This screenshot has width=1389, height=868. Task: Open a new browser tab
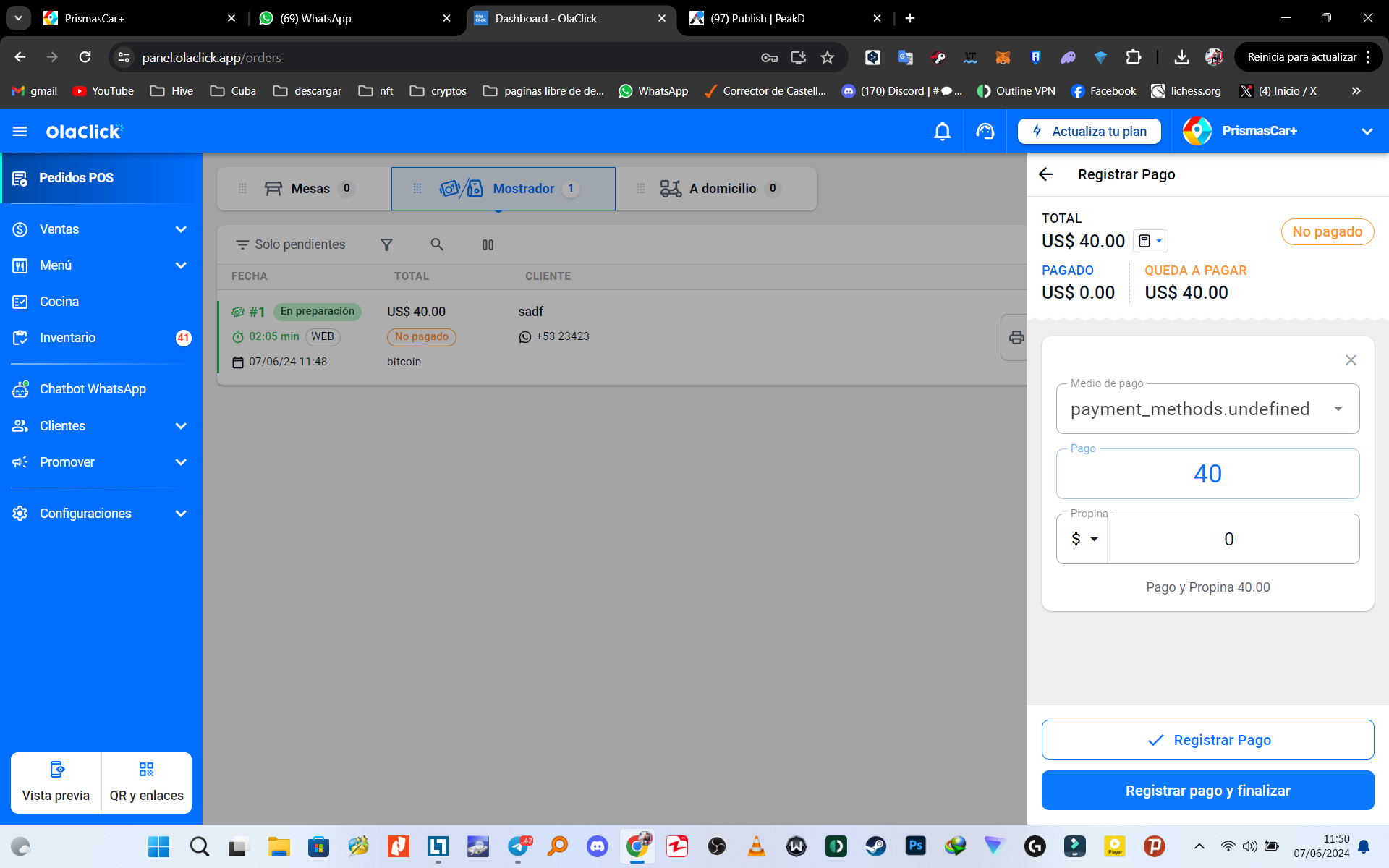(x=910, y=18)
